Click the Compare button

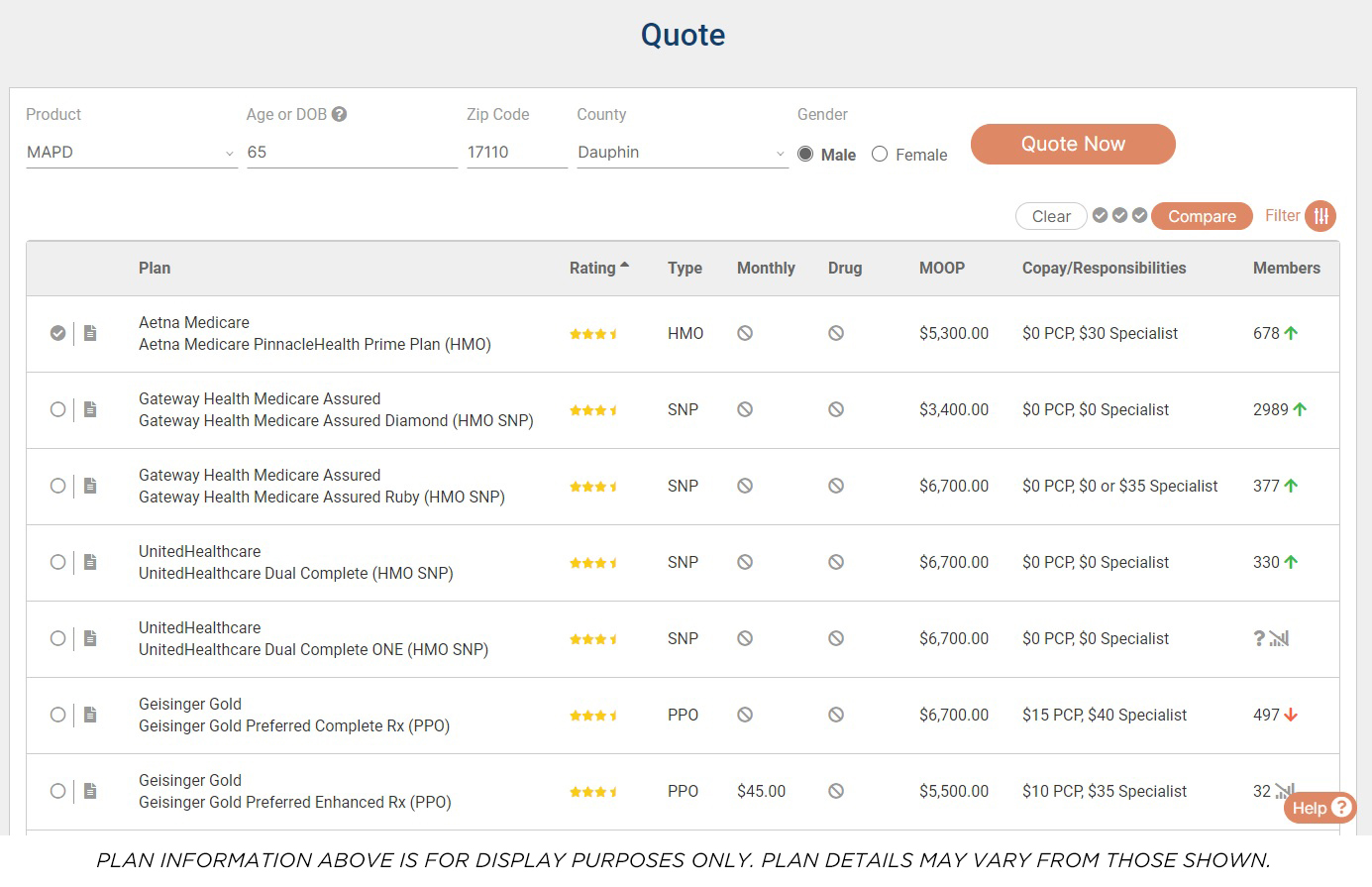coord(1202,216)
